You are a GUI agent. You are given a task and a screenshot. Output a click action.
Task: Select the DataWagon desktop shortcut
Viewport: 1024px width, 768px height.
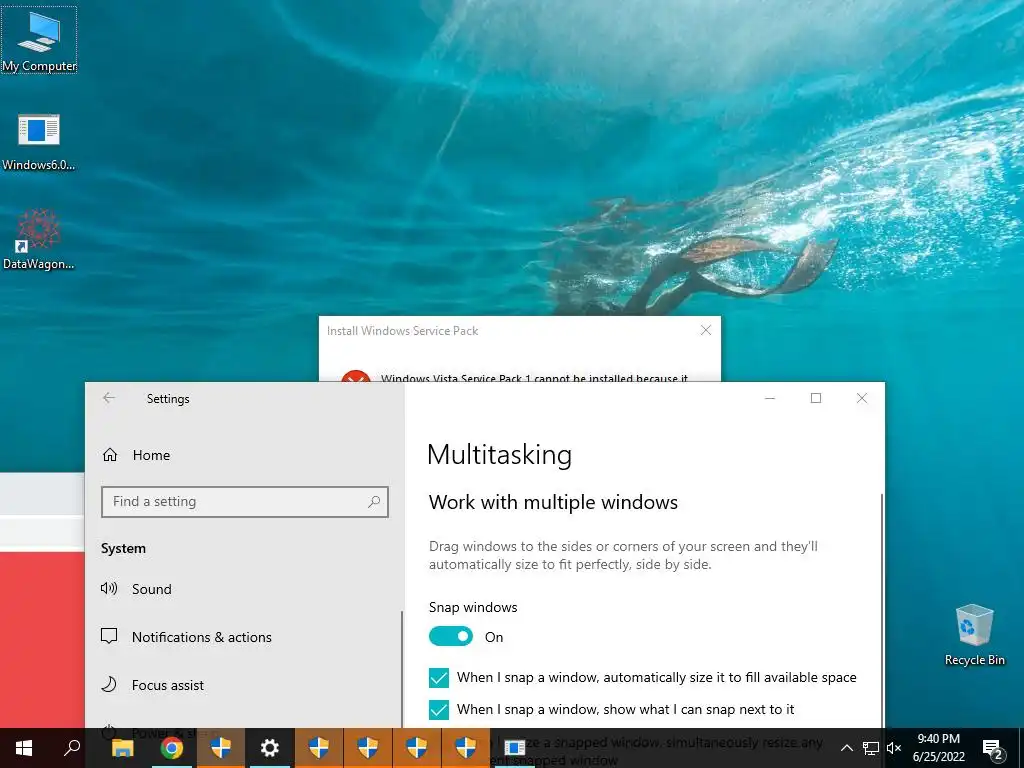(39, 240)
